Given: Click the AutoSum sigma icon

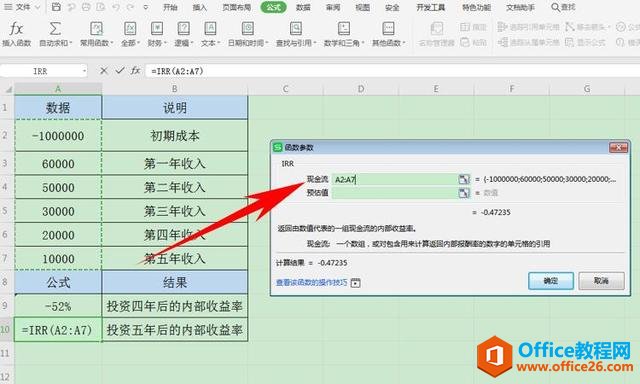Looking at the screenshot, I should pos(55,29).
